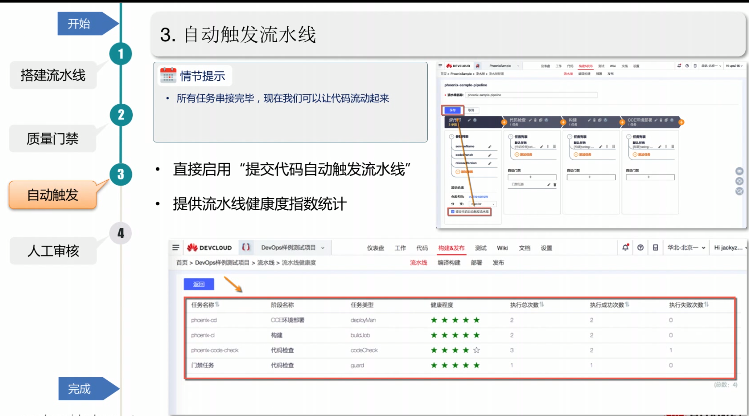The height and width of the screenshot is (416, 749).
Task: Sort by 执行总次数 using its sort arrows
Action: click(542, 304)
